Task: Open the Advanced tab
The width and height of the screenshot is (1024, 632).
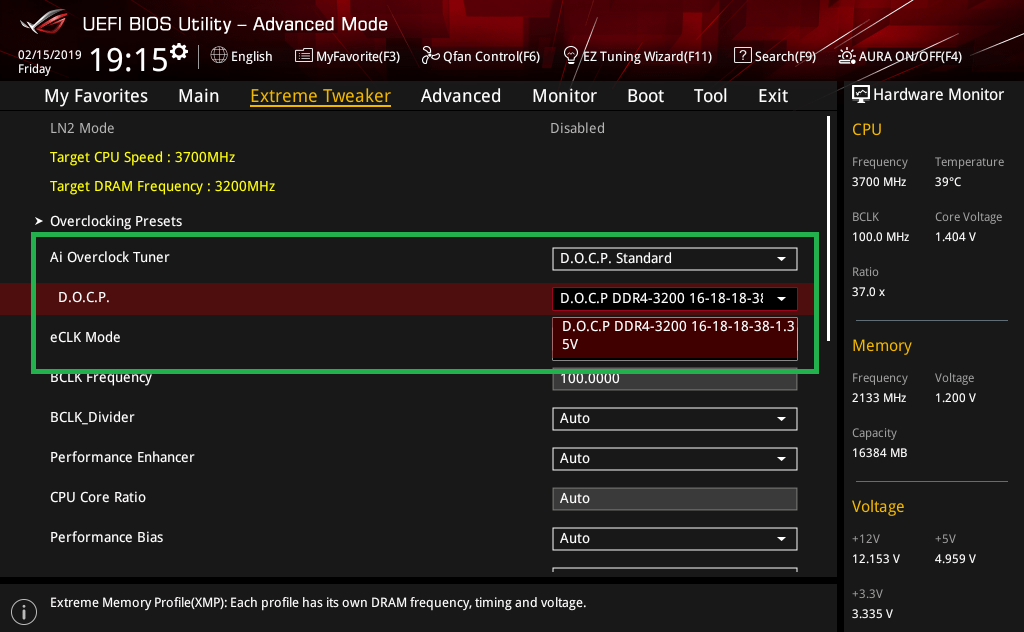Action: coord(461,96)
